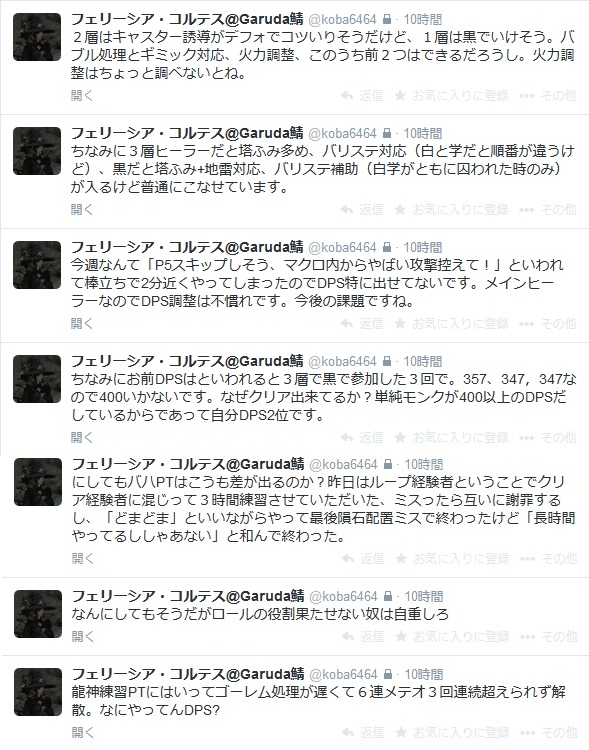The width and height of the screenshot is (589, 750).
Task: Expand the first tweet with 開く
Action: pos(82,95)
